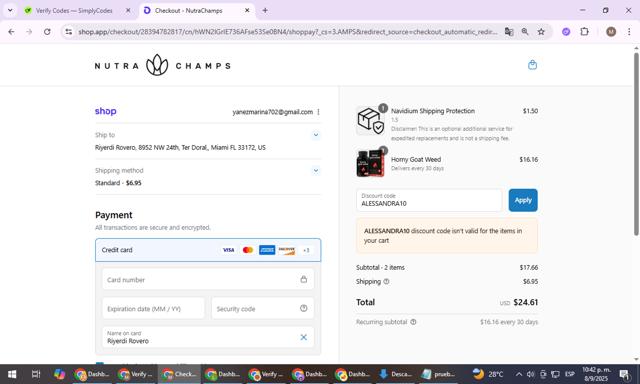The height and width of the screenshot is (384, 640).
Task: Open the ESP language indicator
Action: [570, 374]
